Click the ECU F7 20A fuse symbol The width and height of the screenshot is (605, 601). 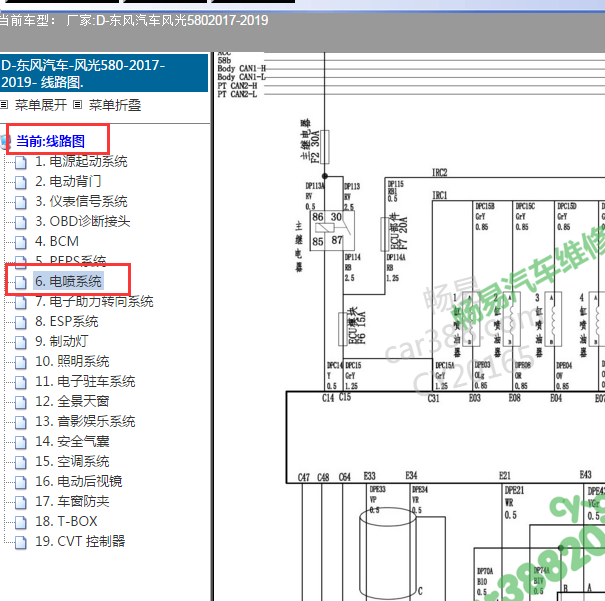point(385,234)
